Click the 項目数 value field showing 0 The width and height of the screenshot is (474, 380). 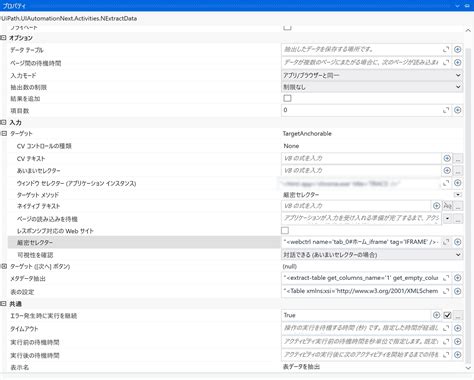point(361,110)
